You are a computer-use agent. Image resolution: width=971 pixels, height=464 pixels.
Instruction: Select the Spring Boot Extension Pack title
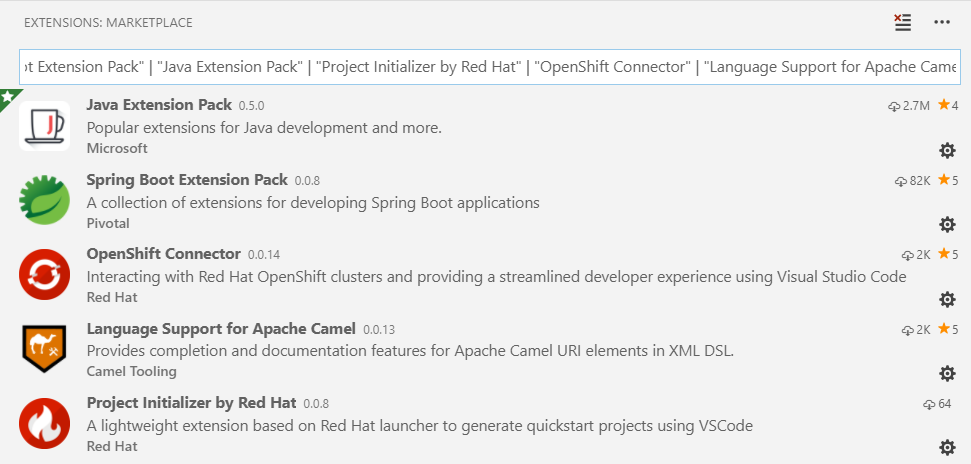tap(187, 180)
